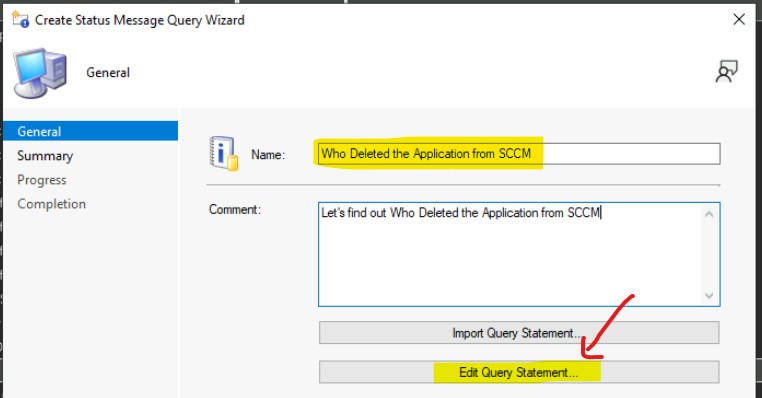Select the Progress step in the sidebar
This screenshot has width=762, height=398.
(x=42, y=180)
